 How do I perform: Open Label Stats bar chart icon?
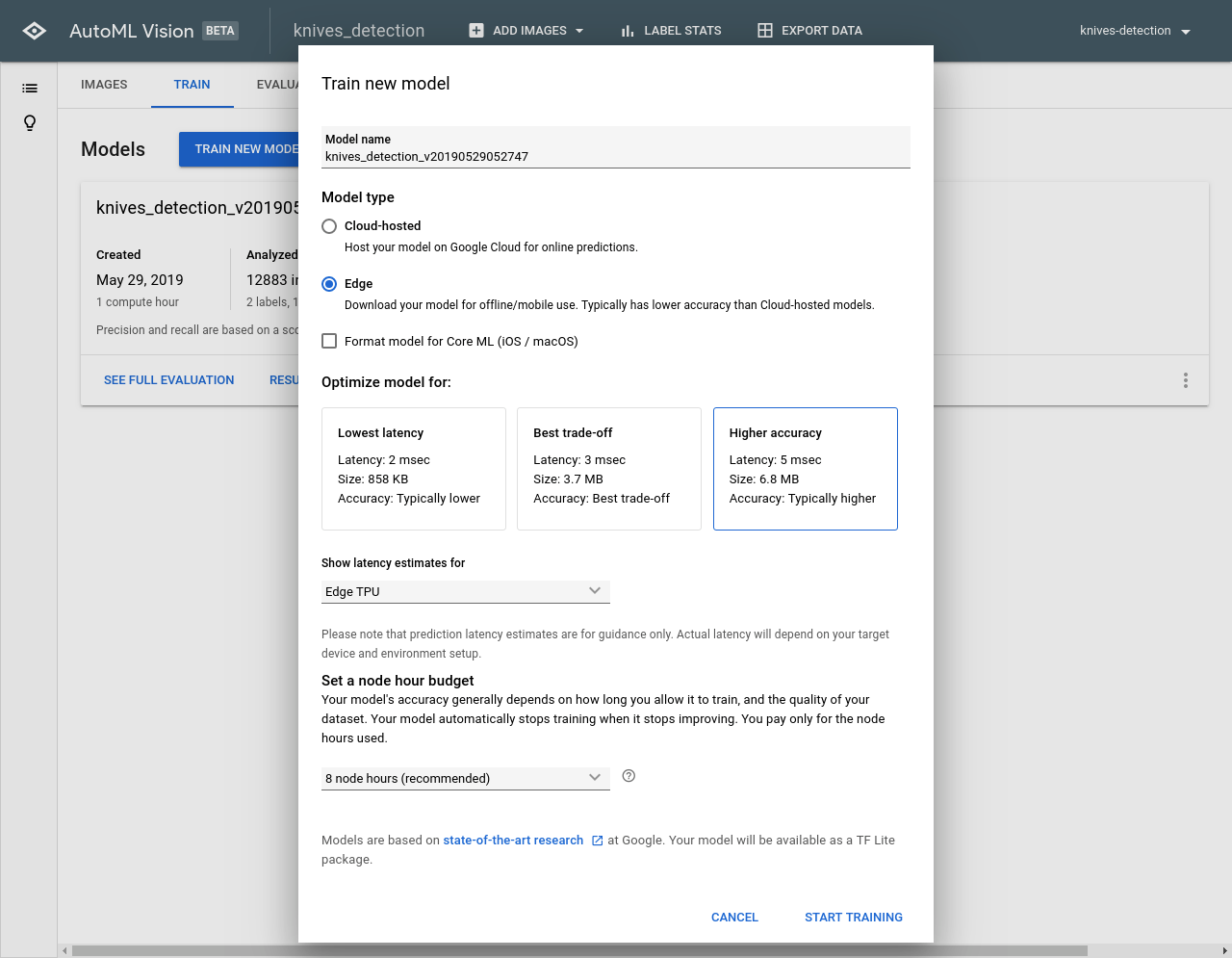coord(628,31)
